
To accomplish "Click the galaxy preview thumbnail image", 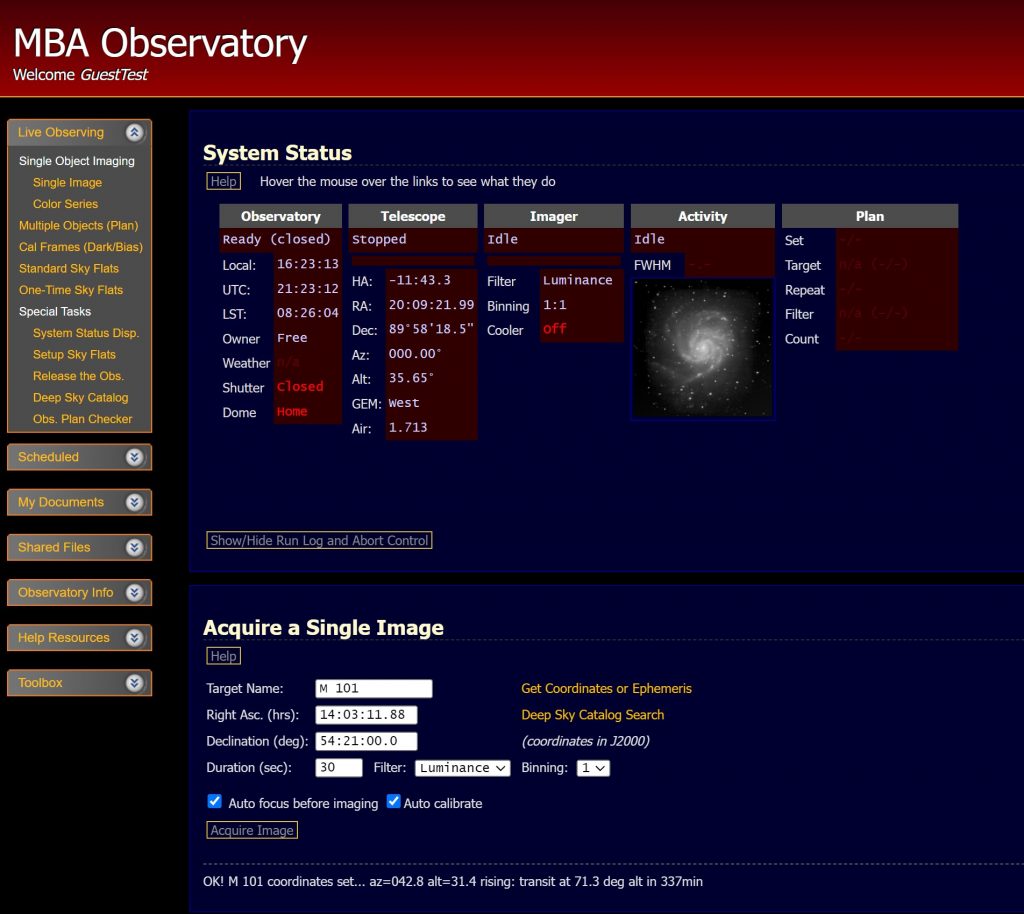I will point(702,349).
